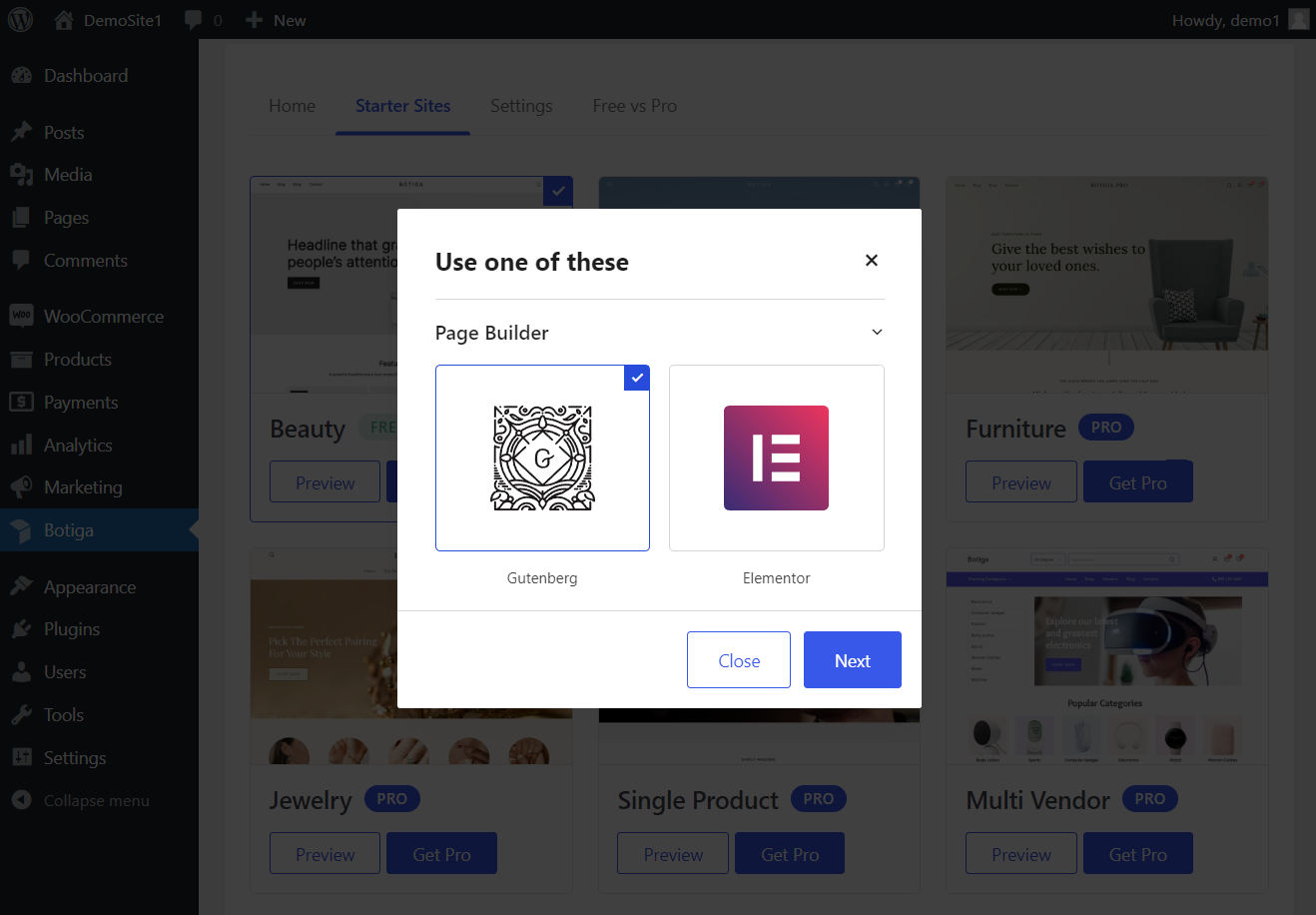
Task: Click the WordPress logo icon
Action: click(x=20, y=20)
